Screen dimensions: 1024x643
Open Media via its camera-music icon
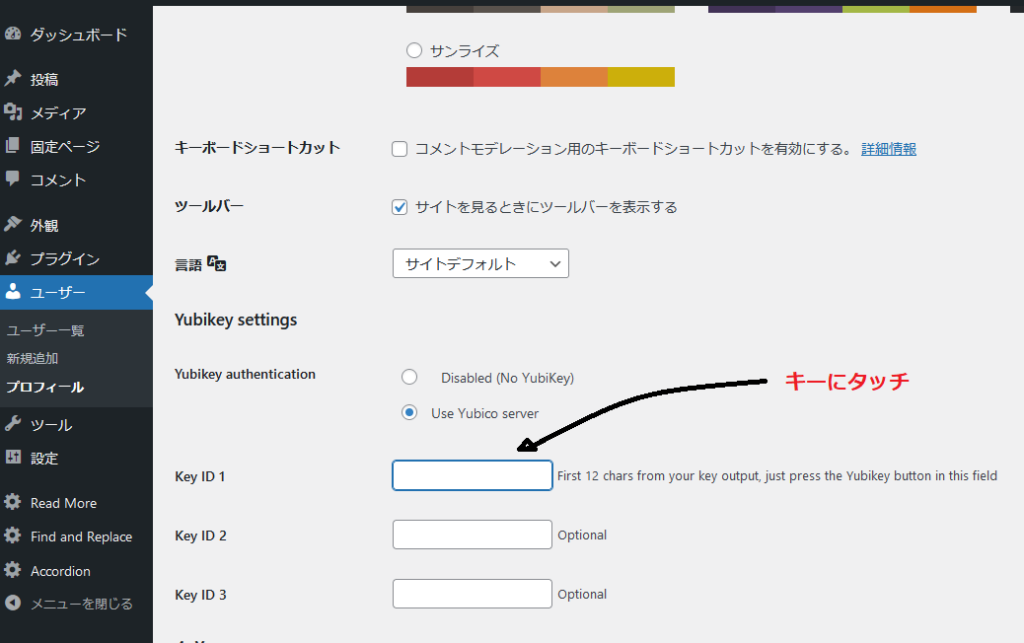pyautogui.click(x=13, y=113)
